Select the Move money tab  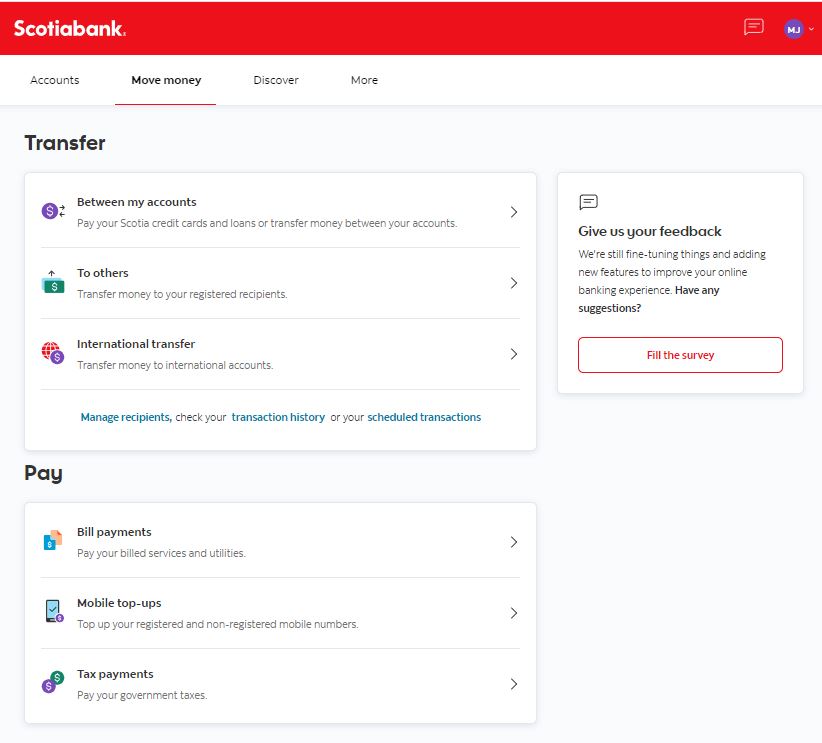tap(166, 80)
